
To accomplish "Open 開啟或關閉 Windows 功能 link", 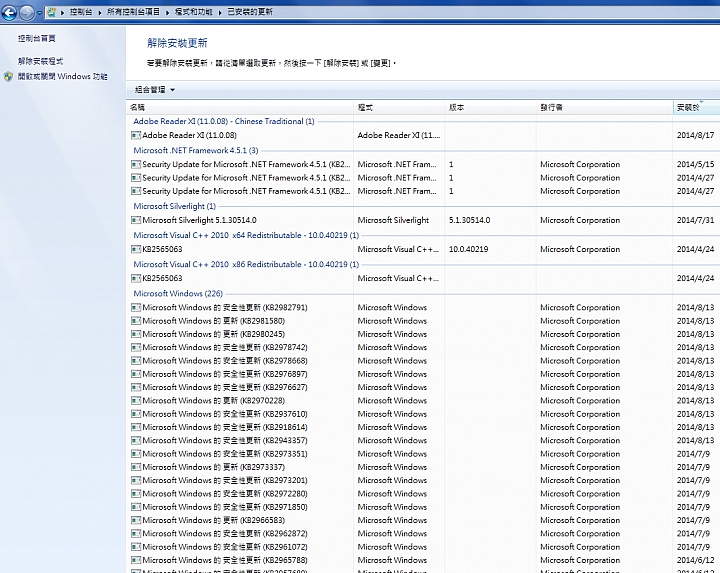I will (x=62, y=77).
